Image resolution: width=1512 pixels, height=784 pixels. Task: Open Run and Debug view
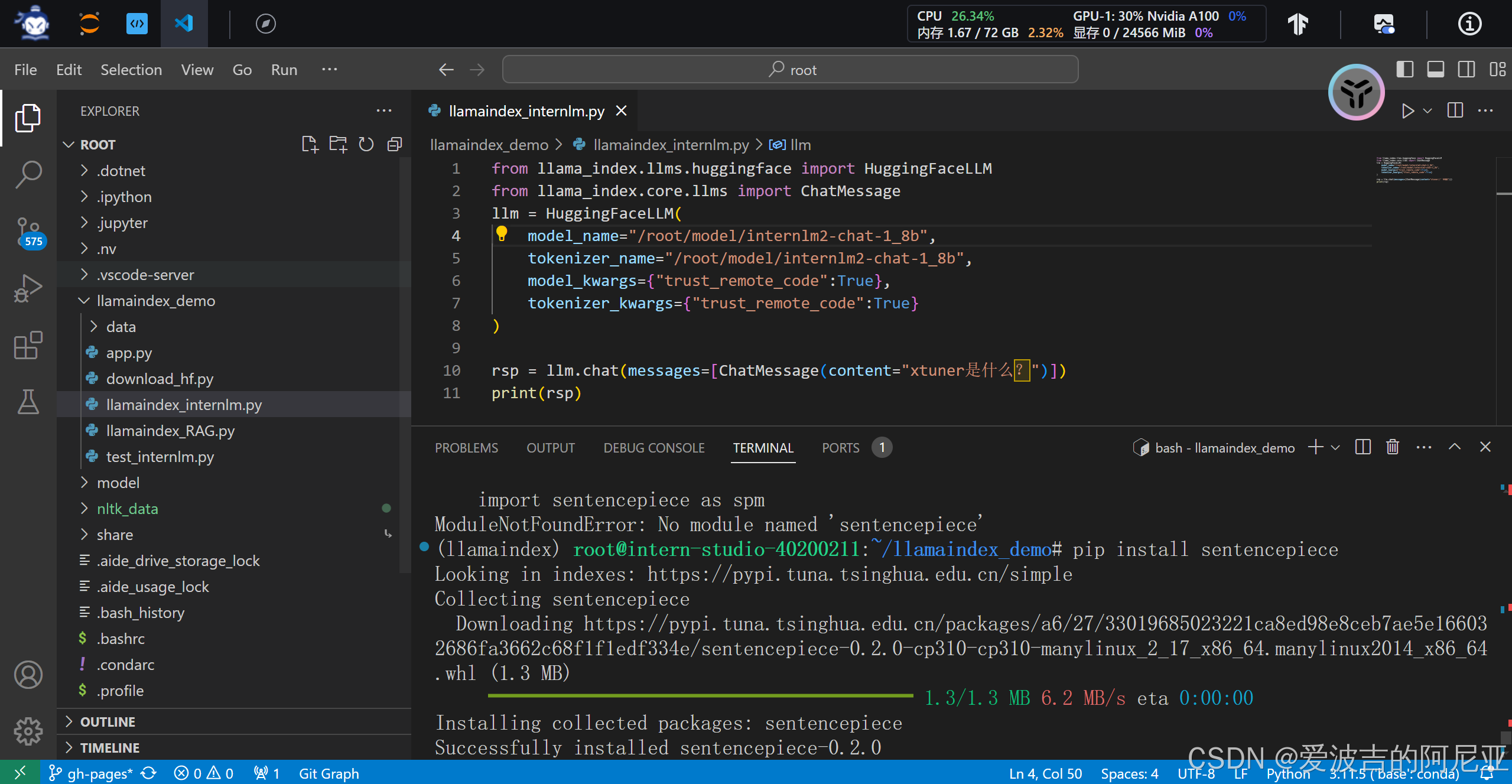[x=28, y=289]
